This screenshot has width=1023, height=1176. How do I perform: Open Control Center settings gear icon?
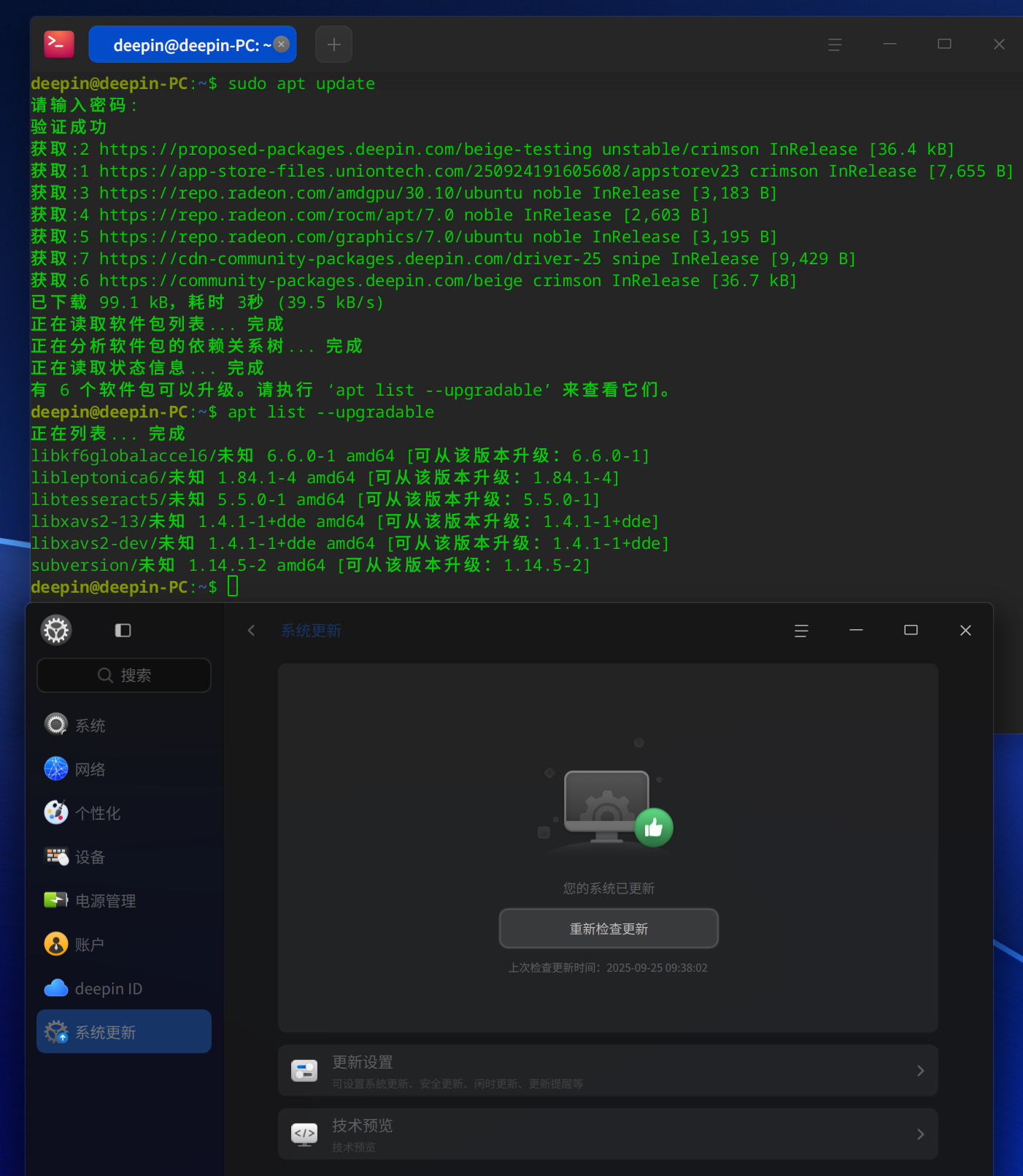point(56,630)
